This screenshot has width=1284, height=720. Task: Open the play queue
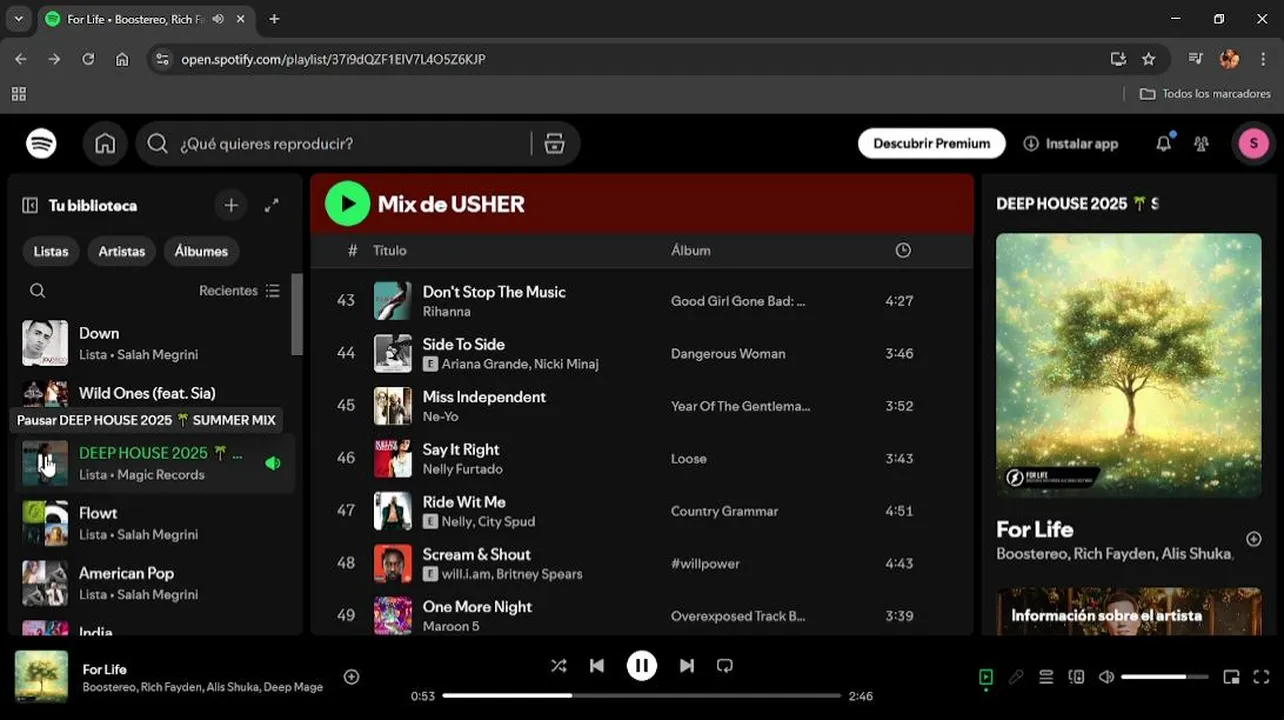tap(1046, 677)
